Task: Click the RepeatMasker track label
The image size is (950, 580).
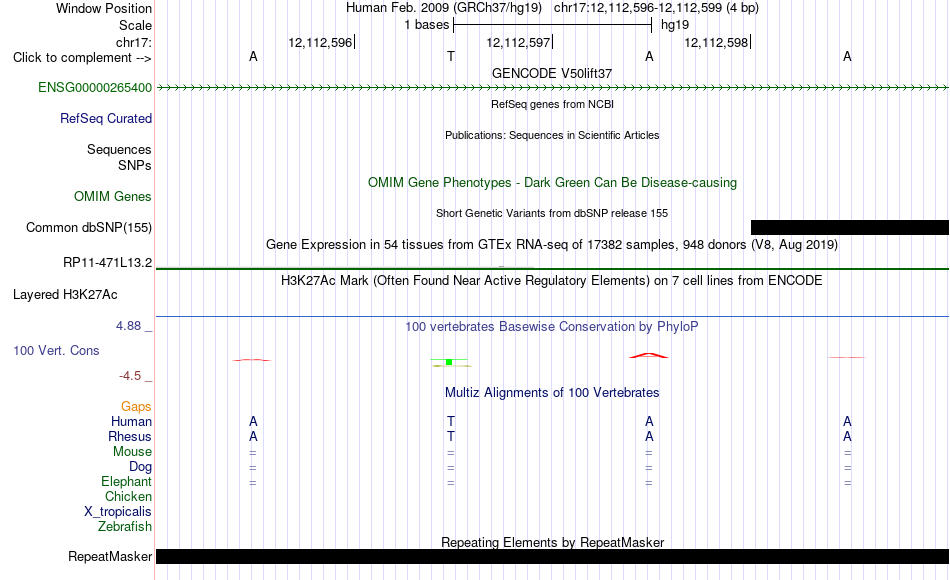Action: pos(110,556)
